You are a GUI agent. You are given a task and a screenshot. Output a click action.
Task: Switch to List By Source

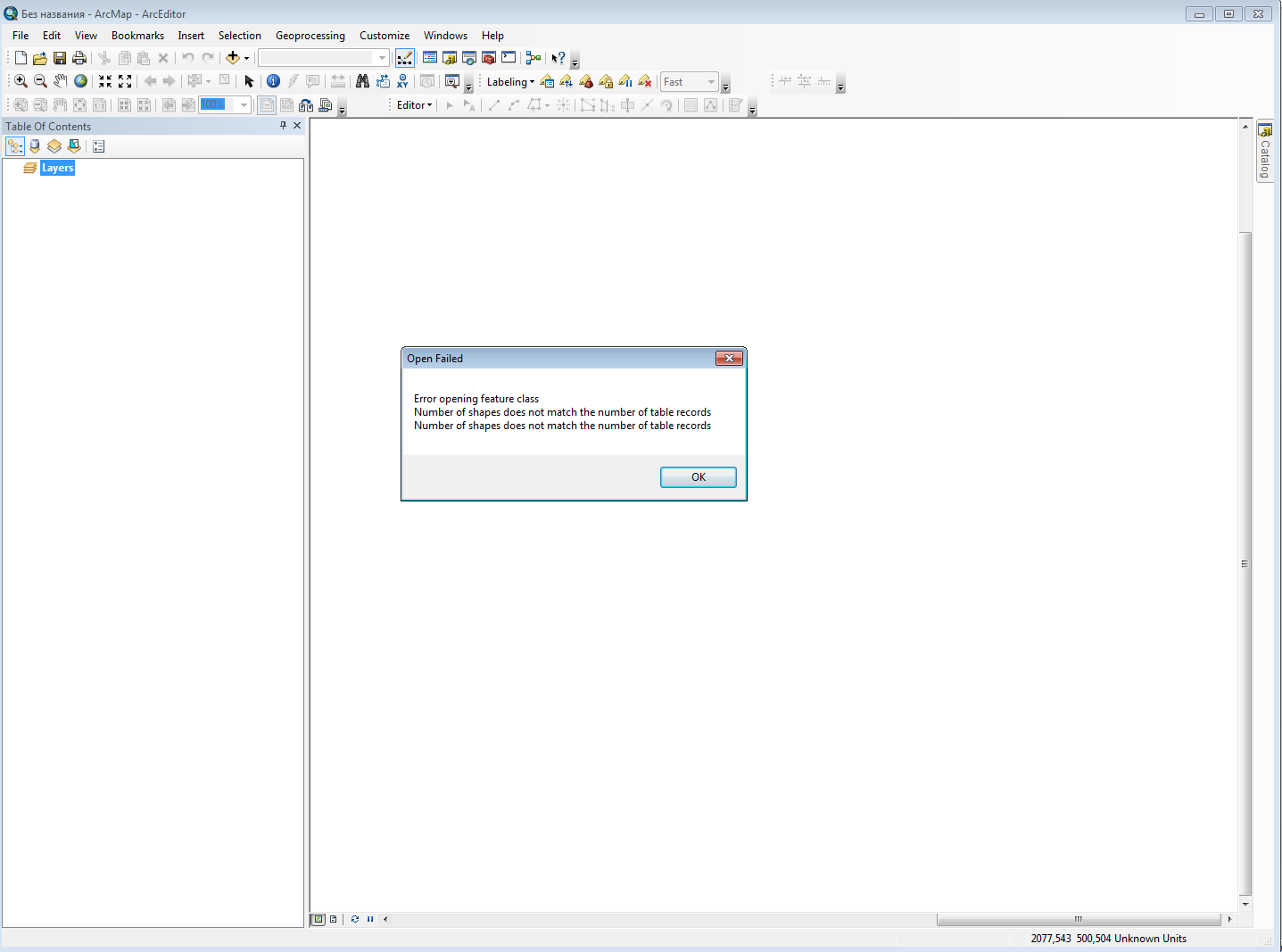[35, 146]
